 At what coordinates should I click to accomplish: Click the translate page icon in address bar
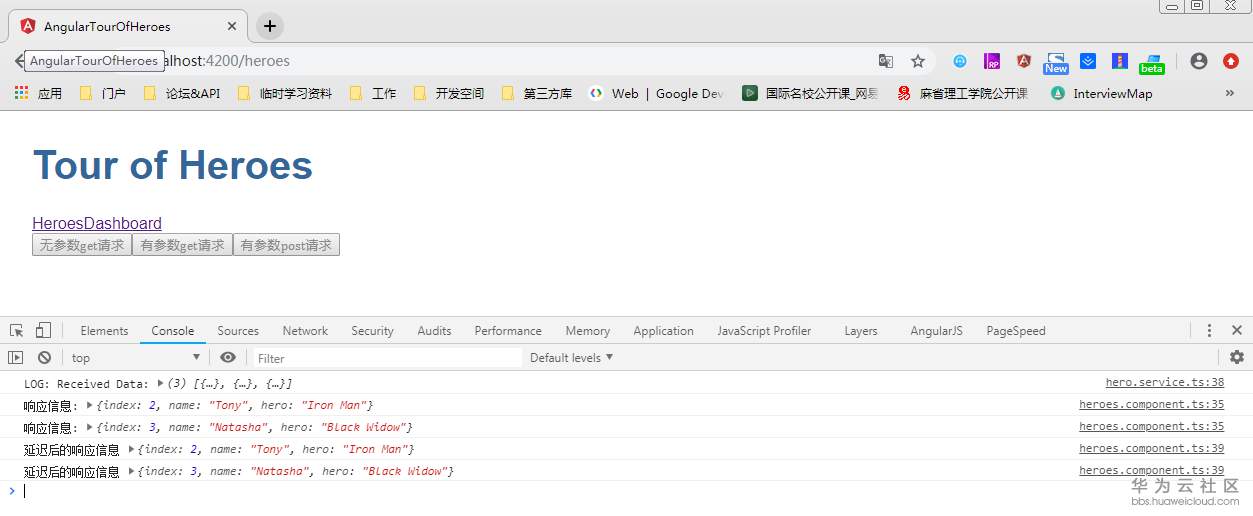(x=886, y=61)
